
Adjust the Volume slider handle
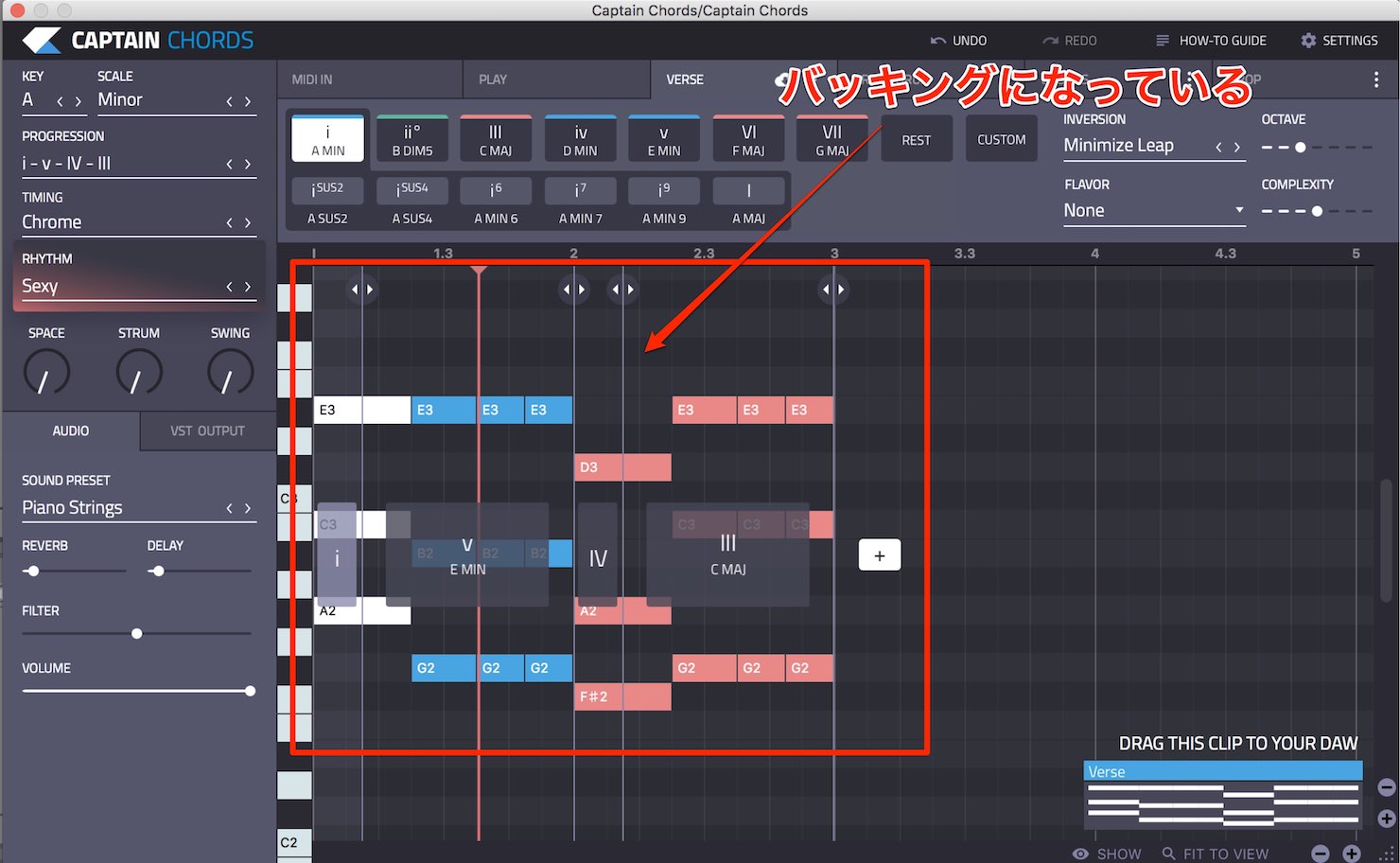click(250, 692)
